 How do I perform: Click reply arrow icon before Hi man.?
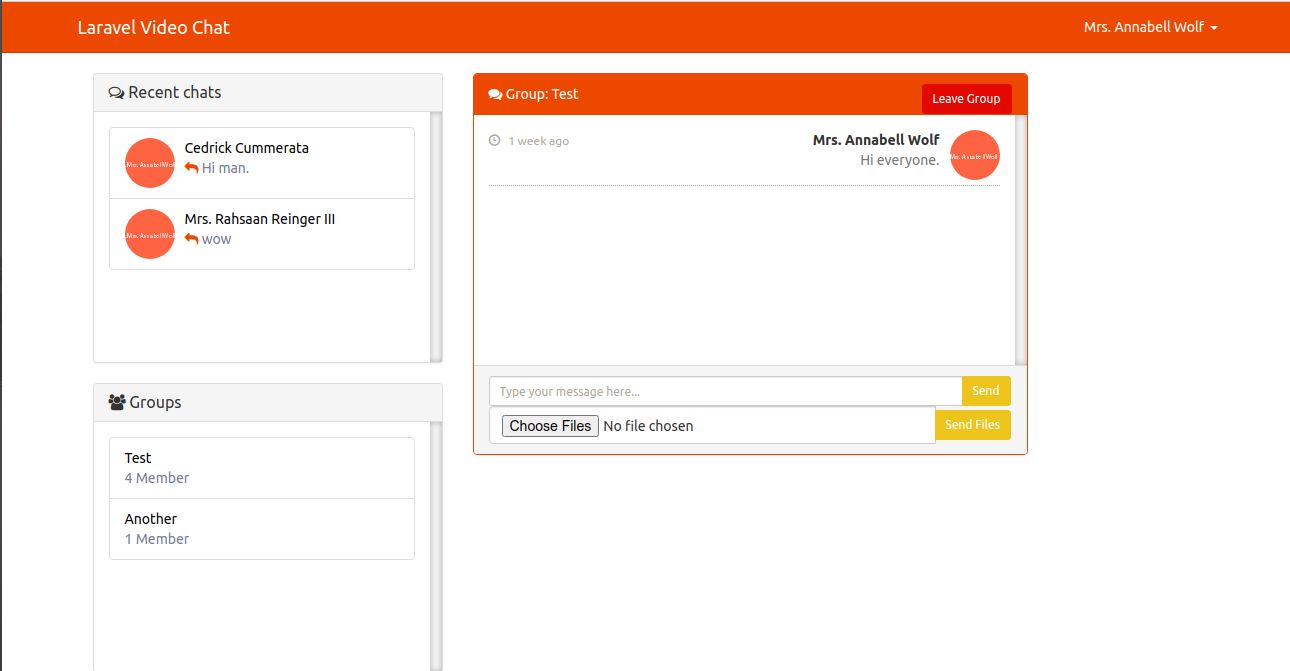(192, 168)
